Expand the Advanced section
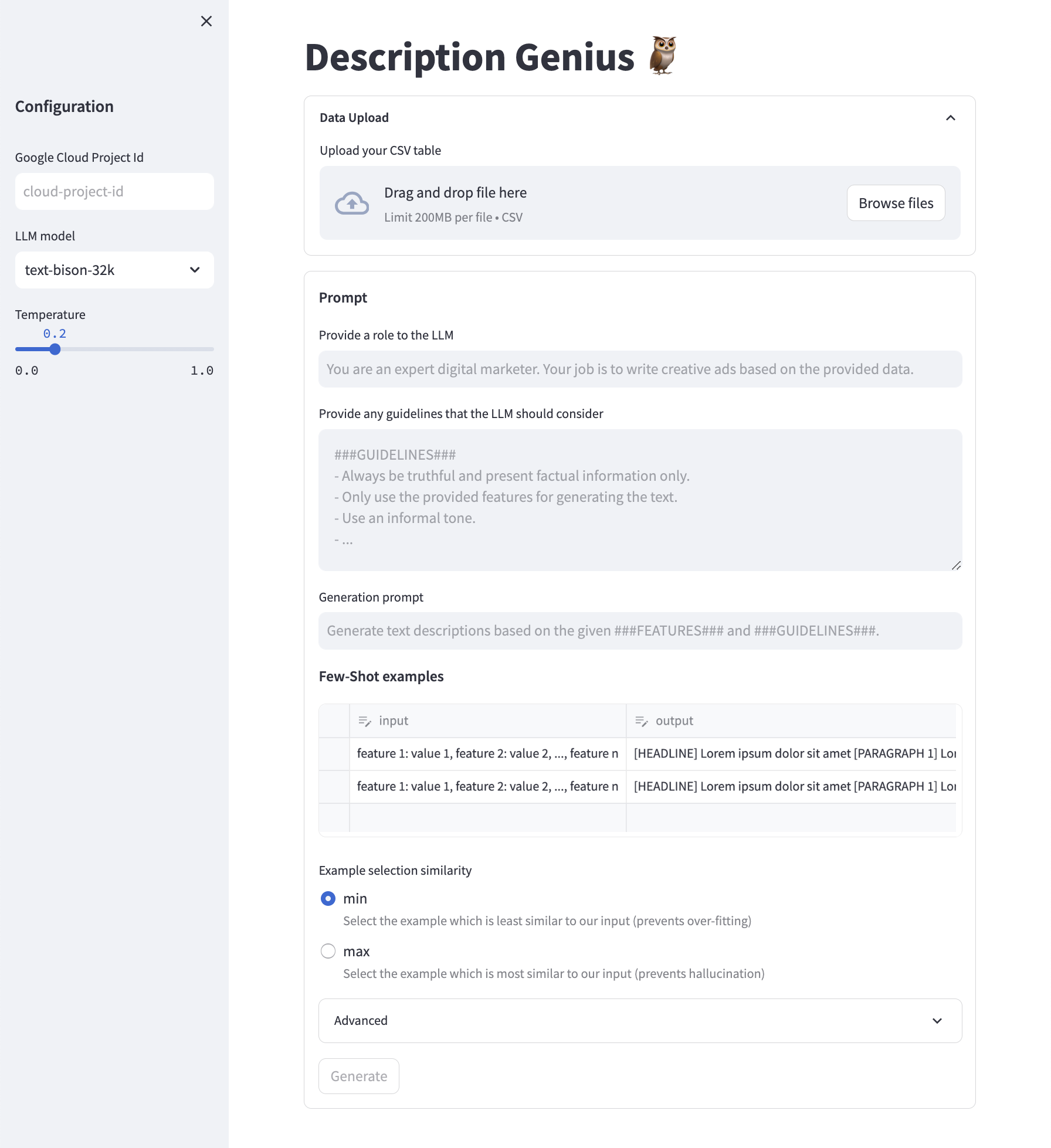Image resolution: width=1051 pixels, height=1148 pixels. click(x=640, y=1021)
